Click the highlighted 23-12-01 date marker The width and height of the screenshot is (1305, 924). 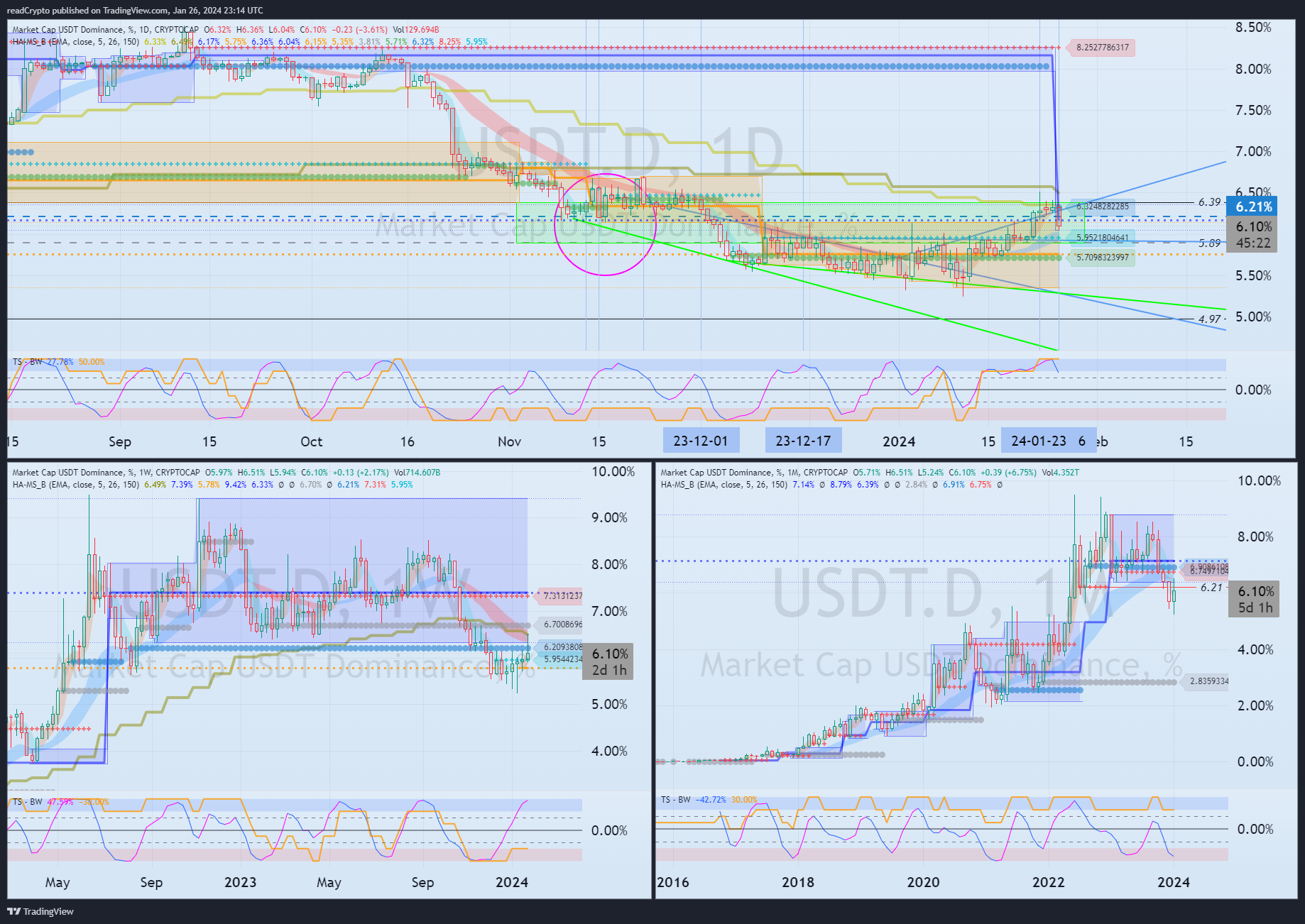pyautogui.click(x=701, y=441)
